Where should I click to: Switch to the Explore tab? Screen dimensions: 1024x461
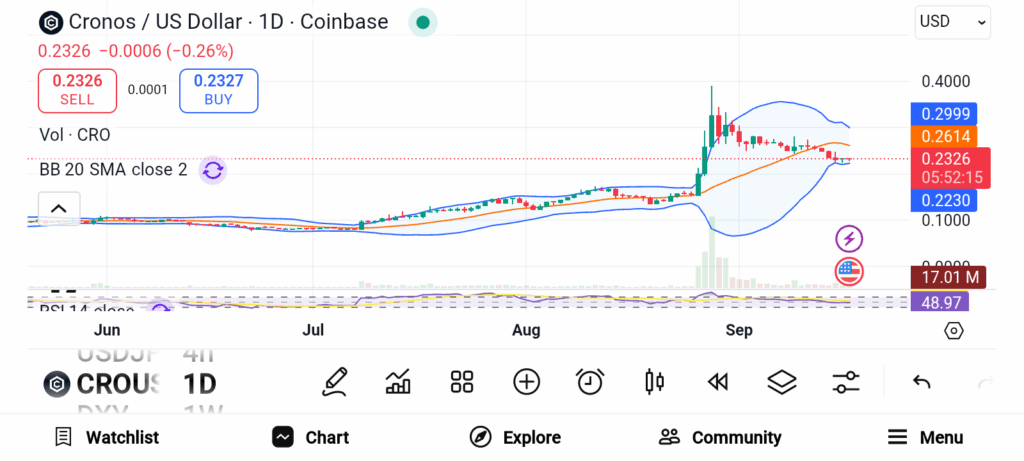(x=515, y=437)
